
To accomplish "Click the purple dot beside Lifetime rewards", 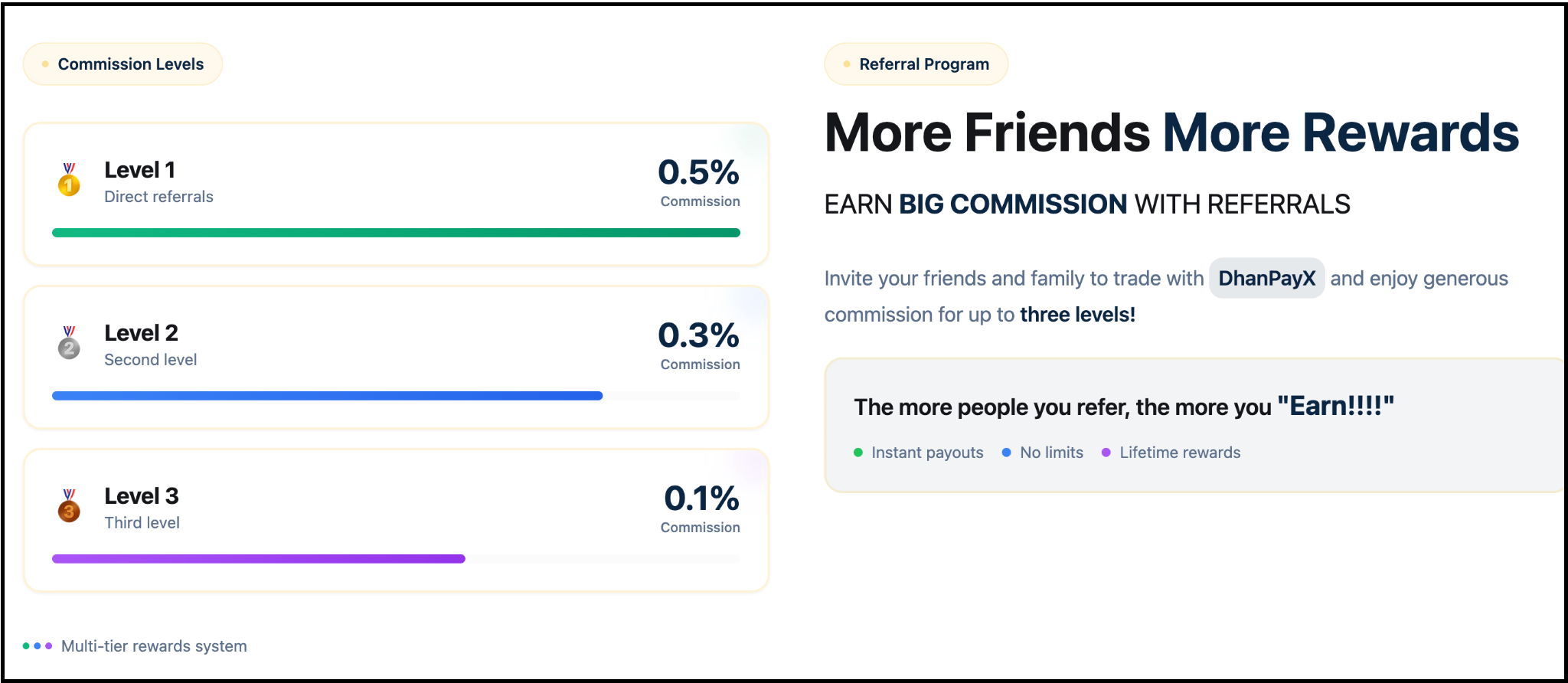I will point(1106,453).
